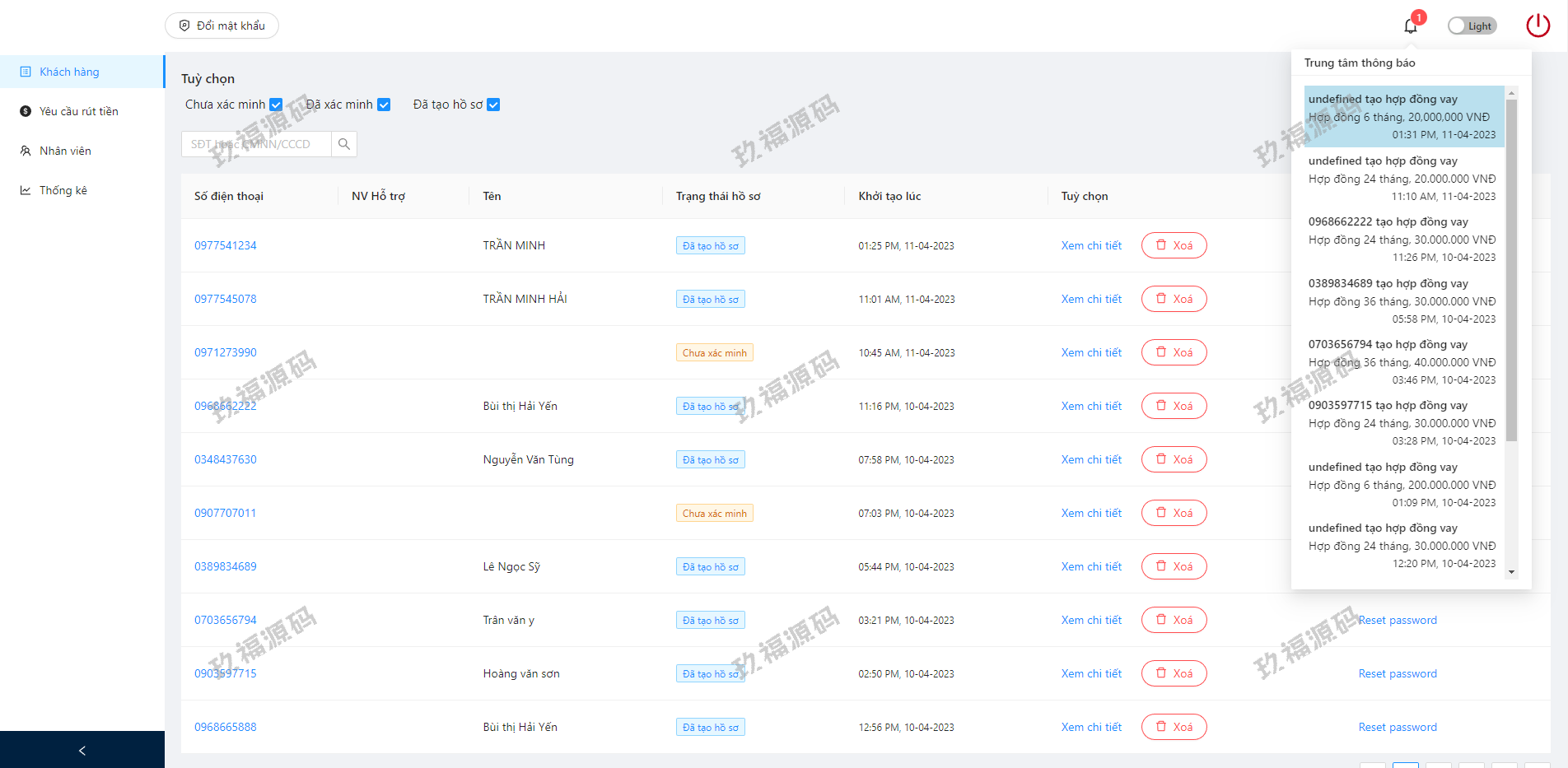Uncheck the Chưa xác minh checkbox

(276, 105)
